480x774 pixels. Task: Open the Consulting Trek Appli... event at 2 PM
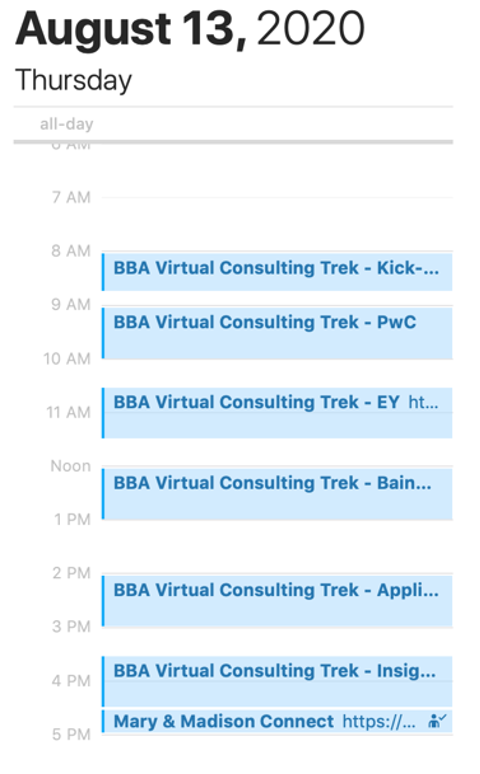(x=277, y=601)
